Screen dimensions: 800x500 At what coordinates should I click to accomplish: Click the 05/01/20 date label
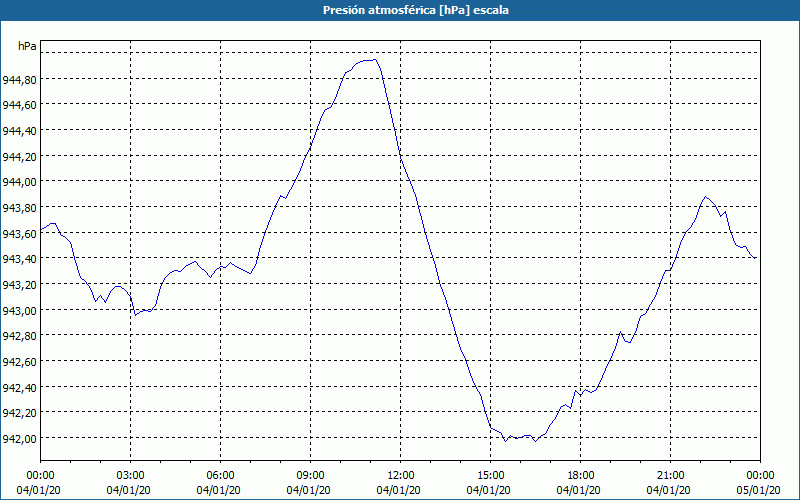(758, 490)
